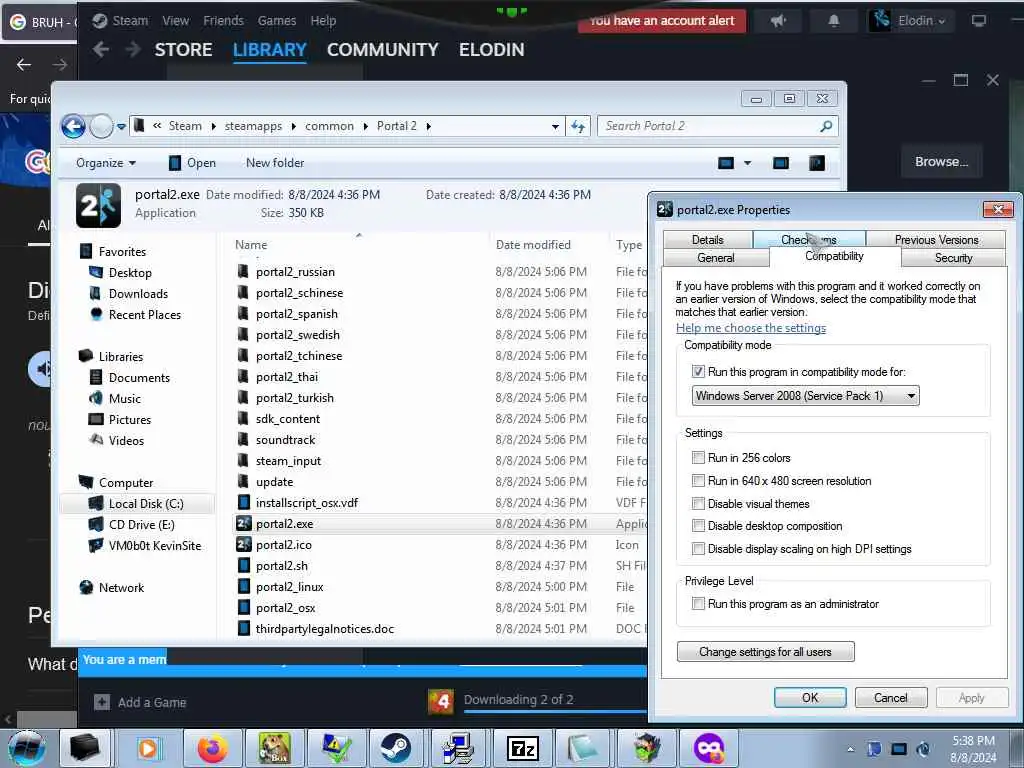The width and height of the screenshot is (1024, 768).
Task: Click the Google favicon on BRUH tab
Action: point(18,22)
